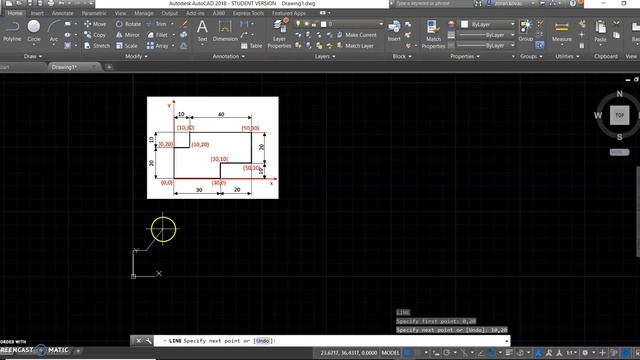Open annotation scale 1:1 dropdown
The image size is (640, 360).
[x=571, y=353]
